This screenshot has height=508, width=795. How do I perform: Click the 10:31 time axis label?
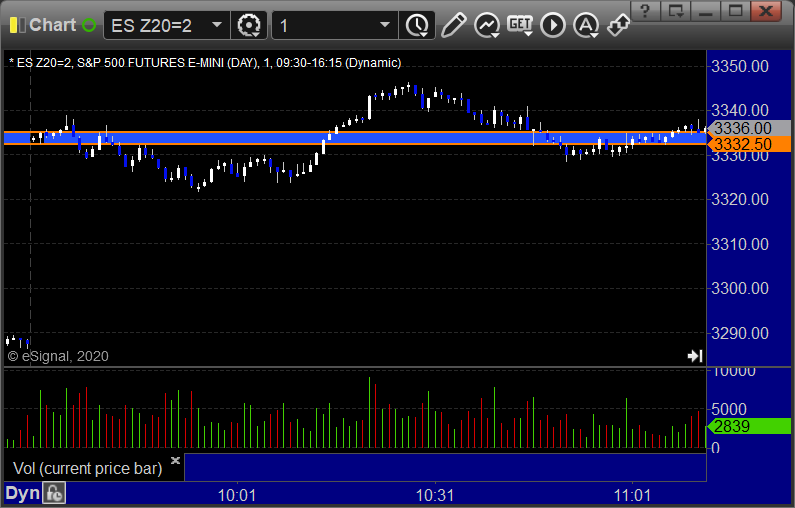click(x=435, y=495)
